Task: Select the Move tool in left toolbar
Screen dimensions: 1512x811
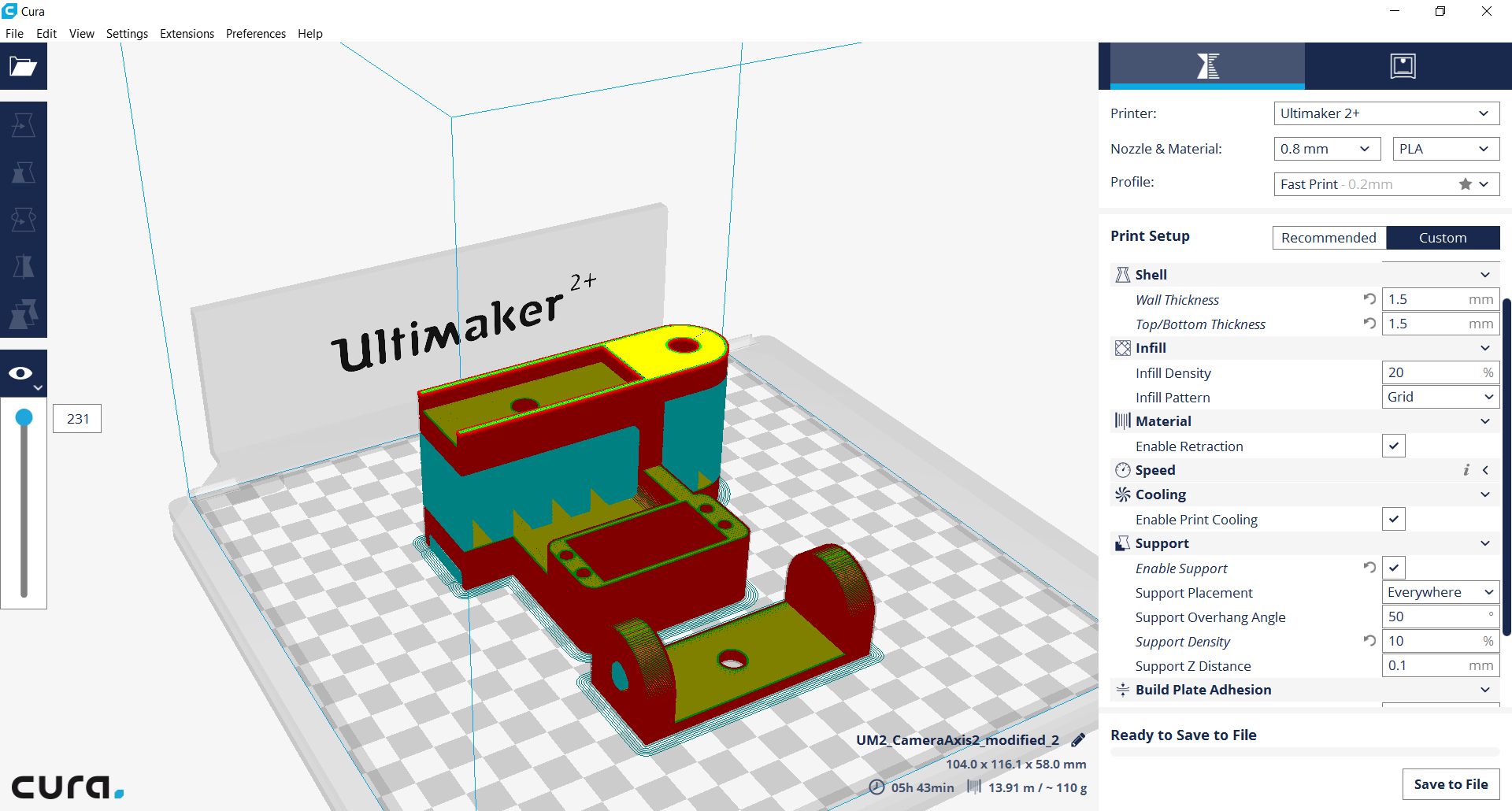Action: [24, 125]
